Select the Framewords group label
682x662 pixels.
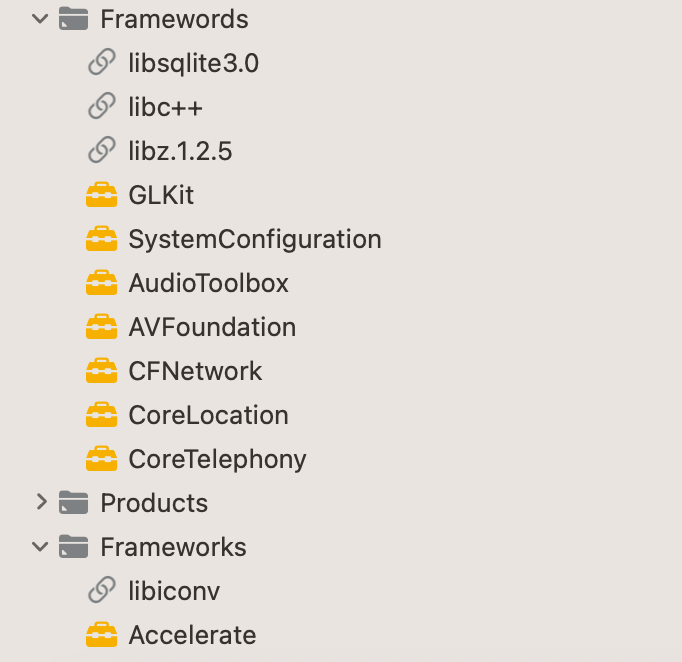174,19
